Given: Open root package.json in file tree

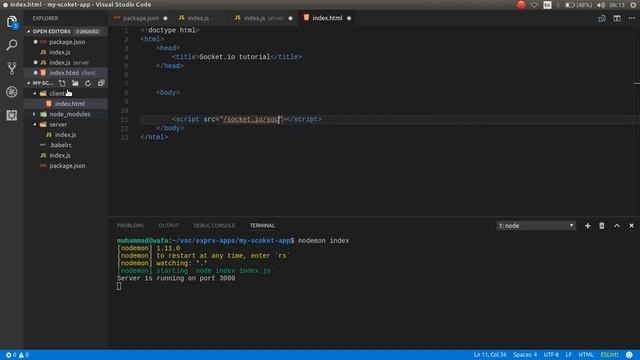Looking at the screenshot, I should (67, 166).
